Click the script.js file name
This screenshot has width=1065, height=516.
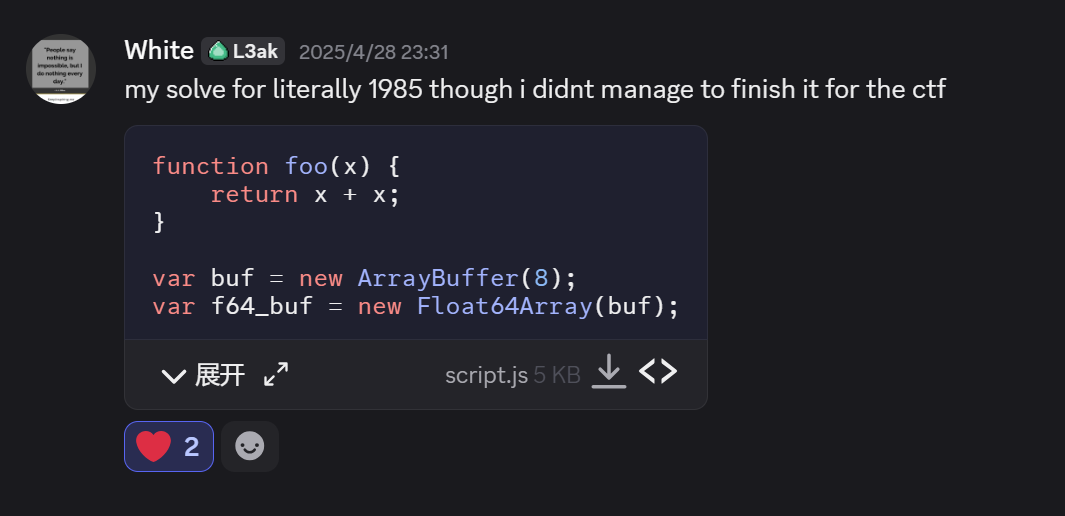pyautogui.click(x=486, y=375)
